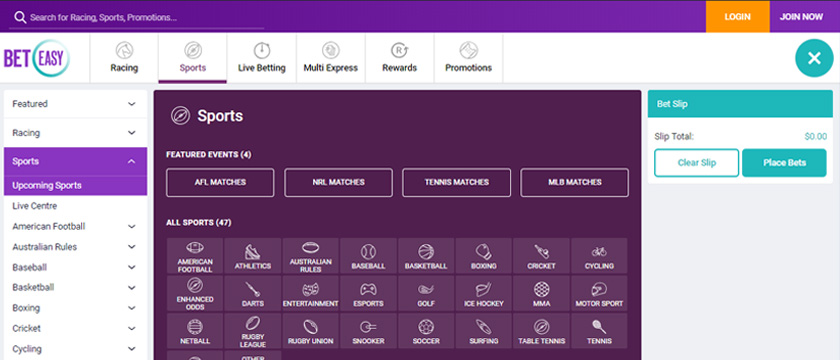The height and width of the screenshot is (360, 840).
Task: Expand Boxing in the sidebar
Action: pos(75,308)
